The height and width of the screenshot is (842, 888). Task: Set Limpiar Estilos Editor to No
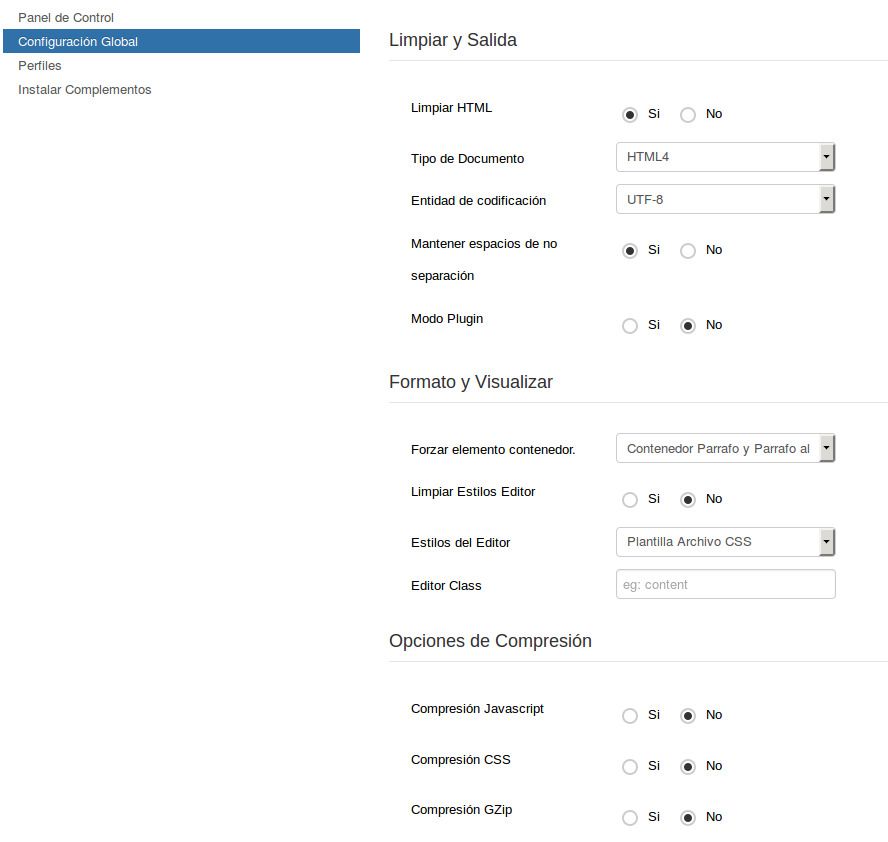[x=688, y=499]
